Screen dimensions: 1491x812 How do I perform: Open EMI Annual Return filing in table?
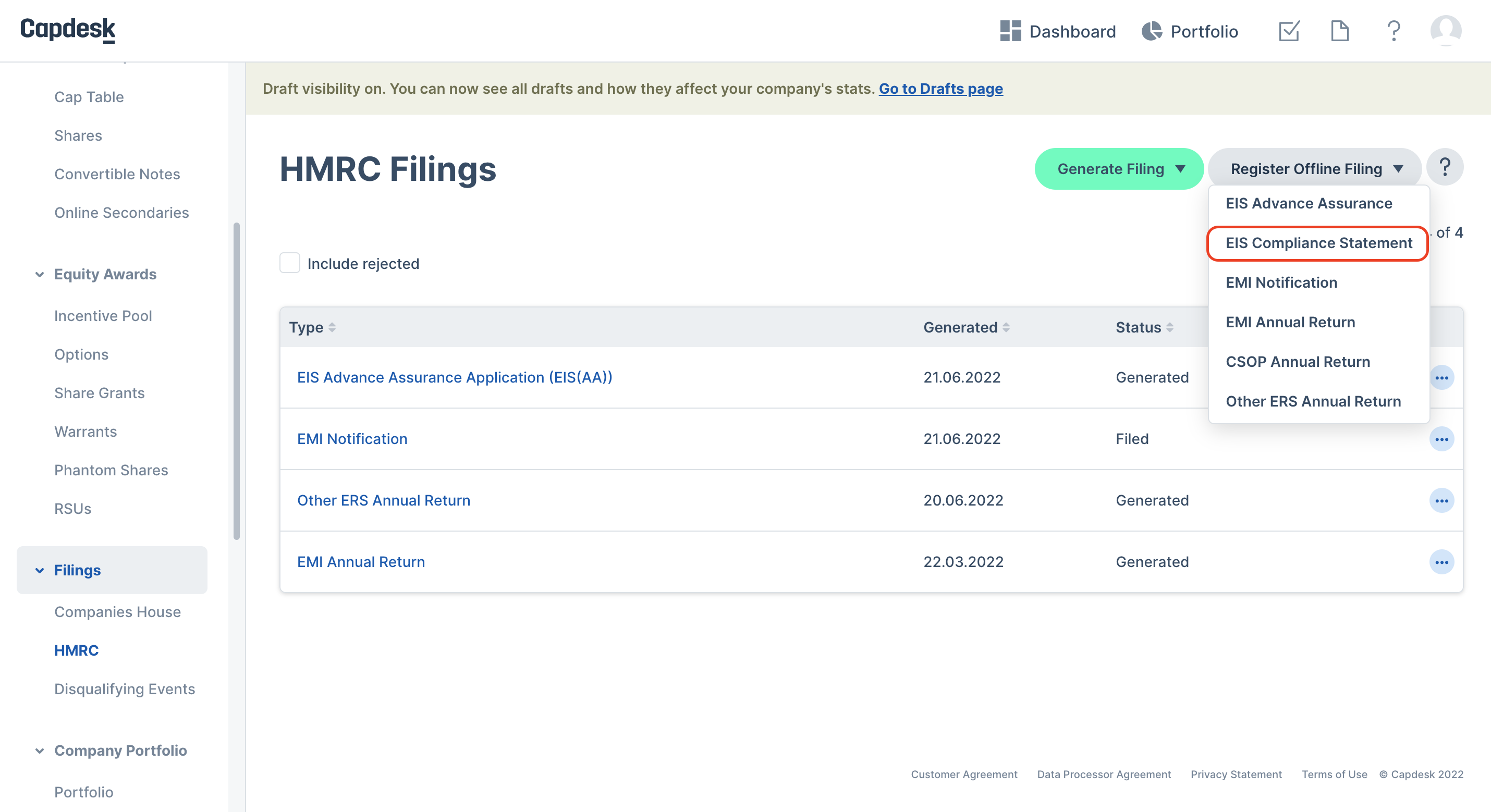click(x=361, y=561)
